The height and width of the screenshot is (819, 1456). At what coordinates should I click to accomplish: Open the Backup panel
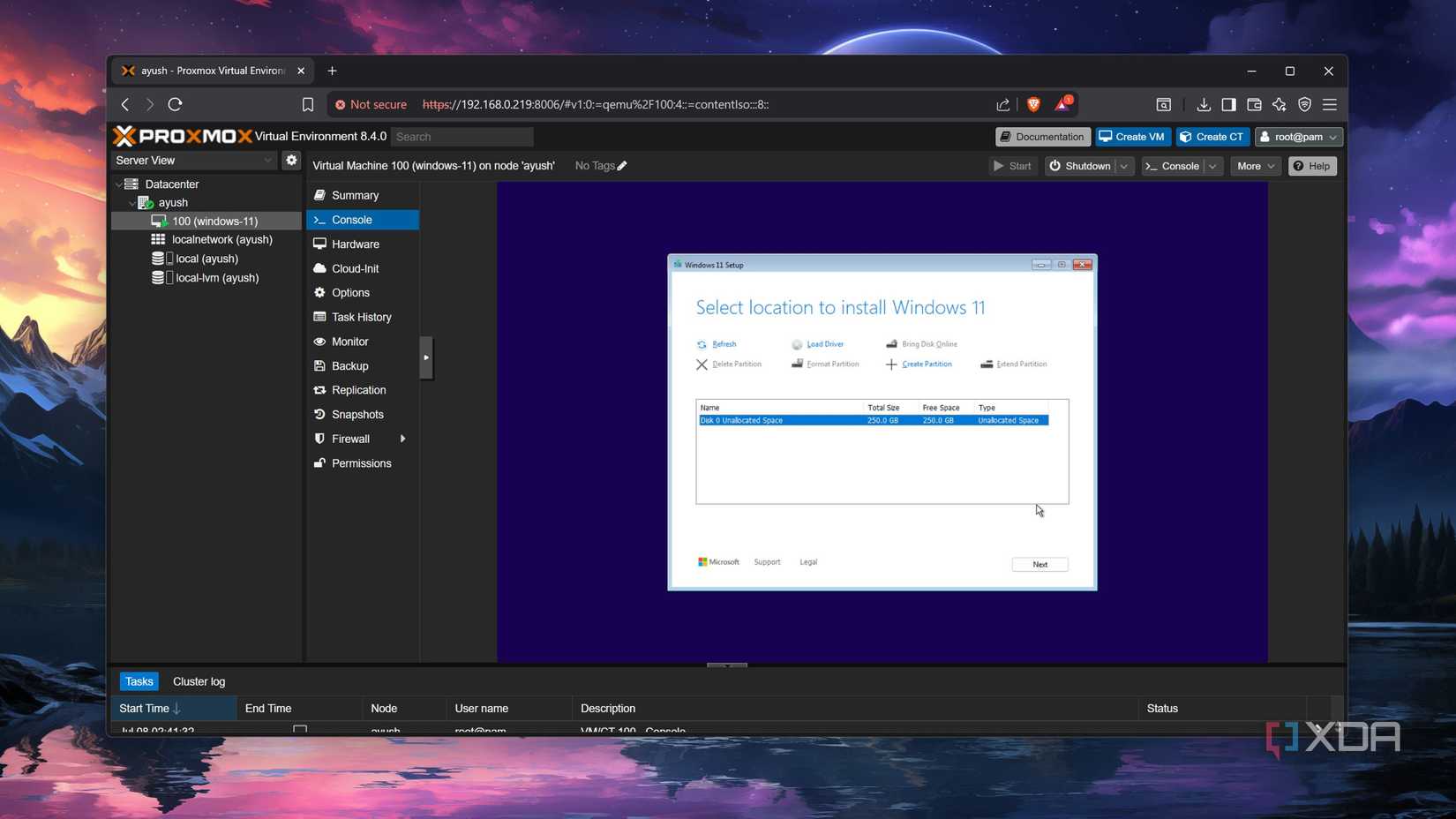pyautogui.click(x=349, y=365)
